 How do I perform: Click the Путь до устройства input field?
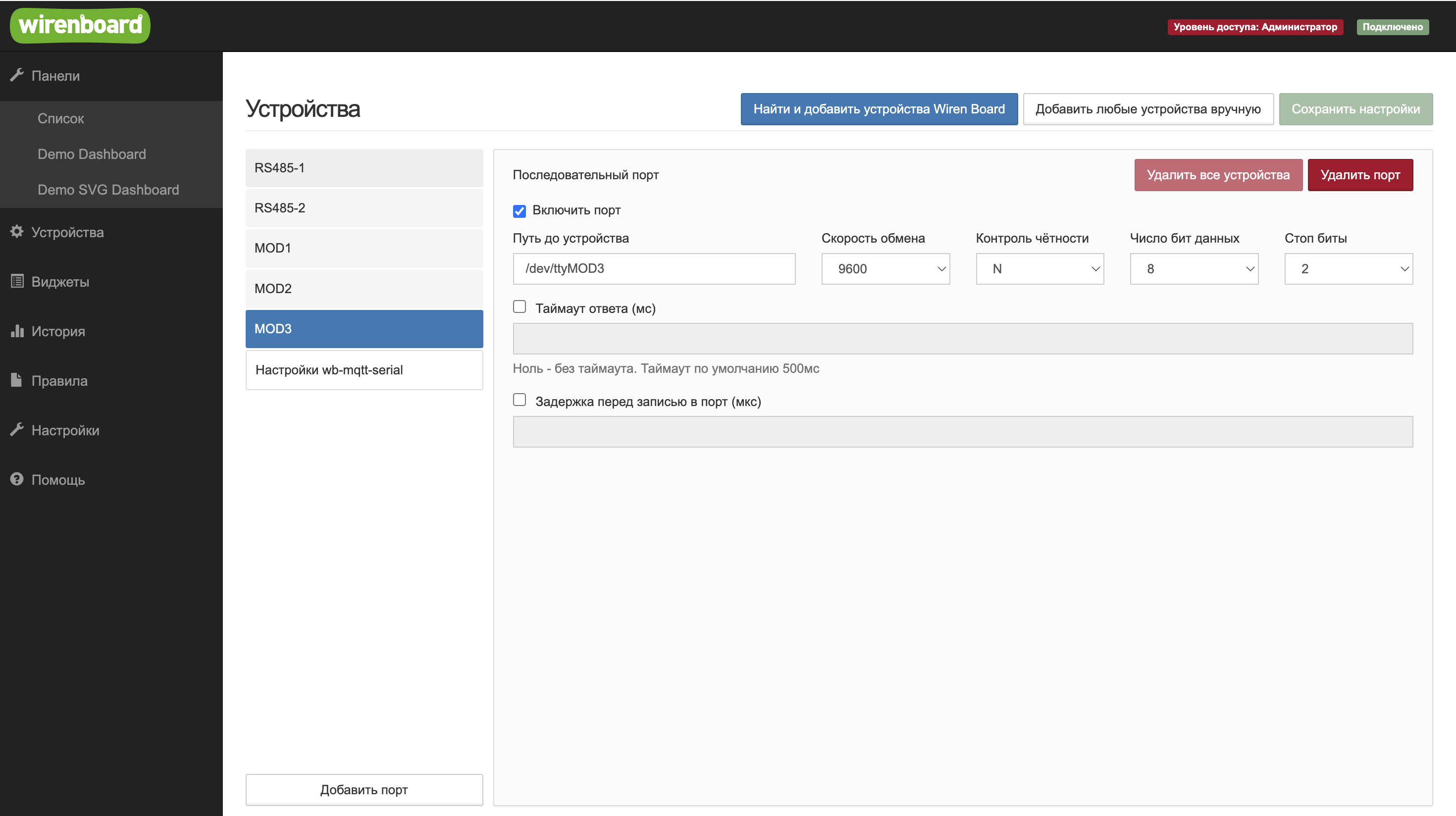653,269
